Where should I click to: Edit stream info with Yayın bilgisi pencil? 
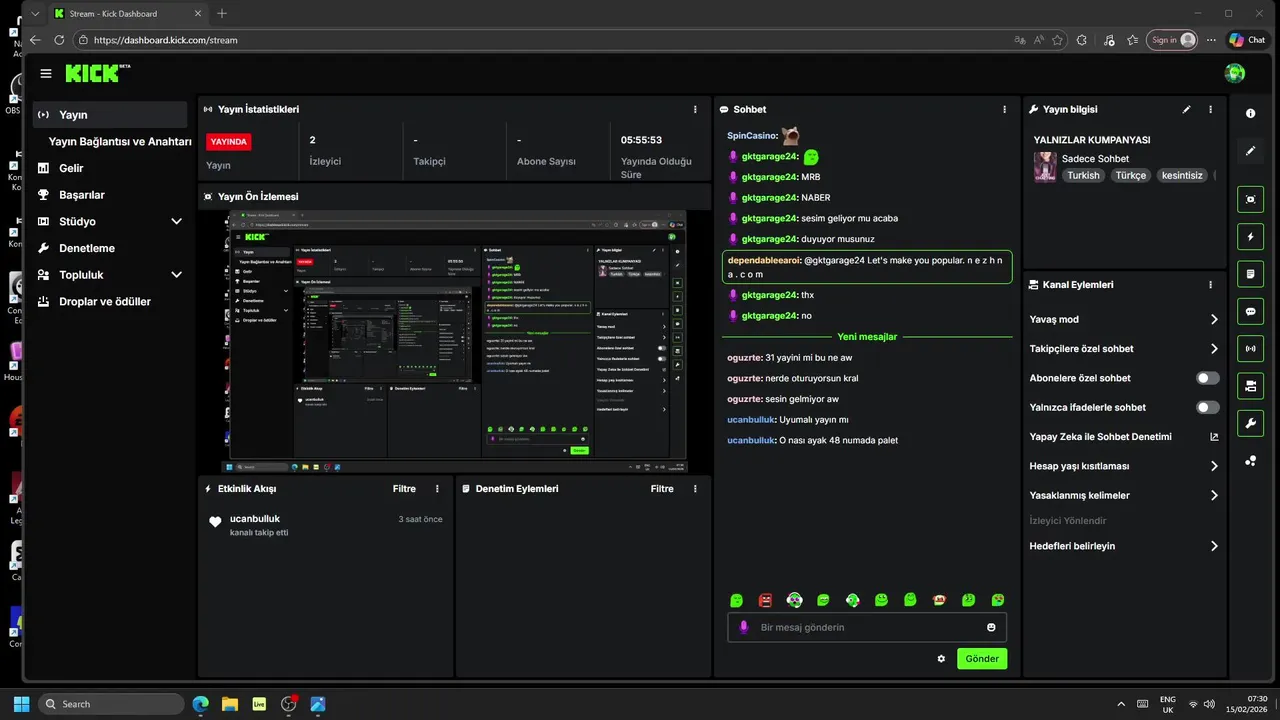point(1187,109)
